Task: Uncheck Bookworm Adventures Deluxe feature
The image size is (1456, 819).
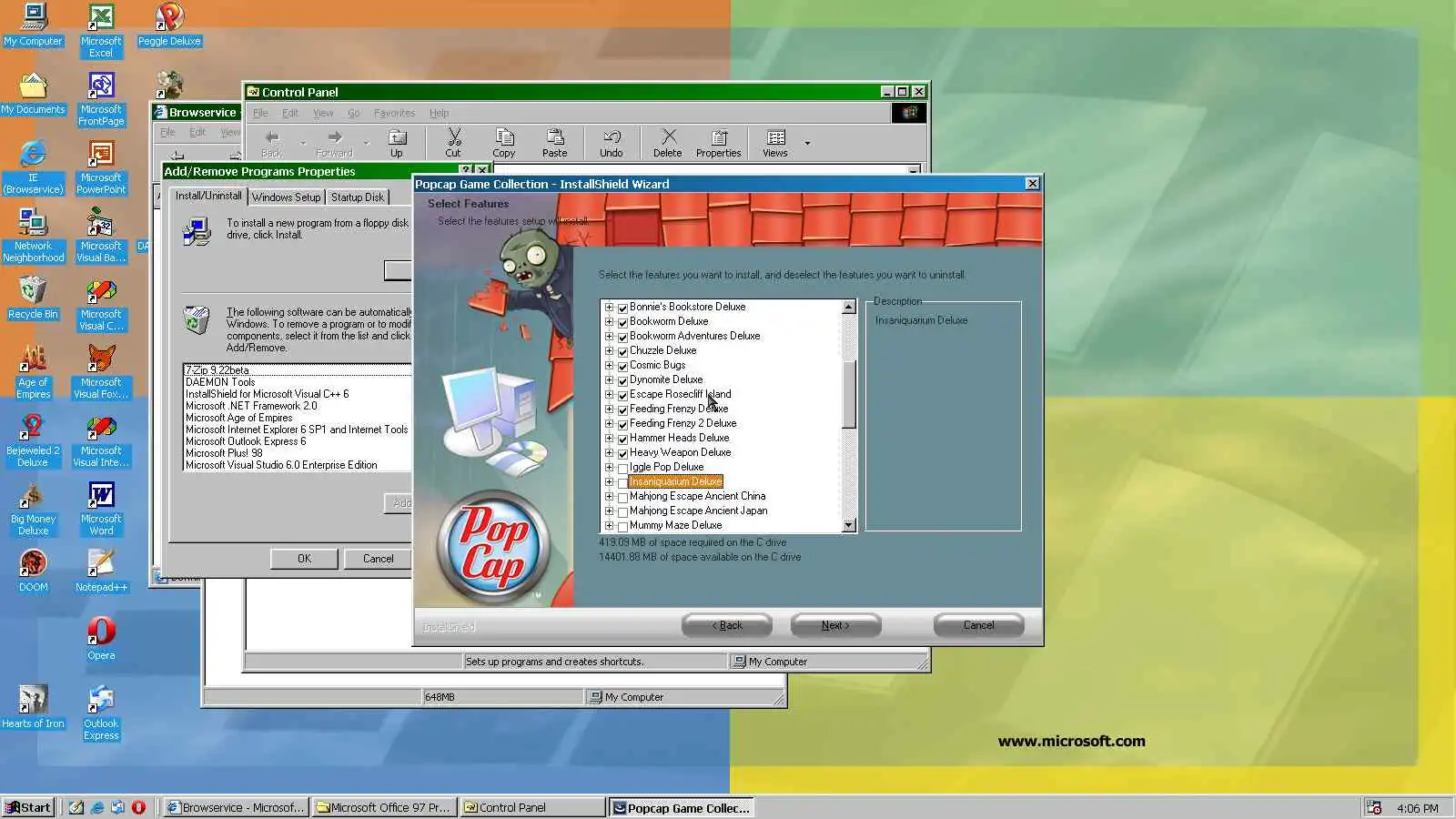Action: coord(623,337)
